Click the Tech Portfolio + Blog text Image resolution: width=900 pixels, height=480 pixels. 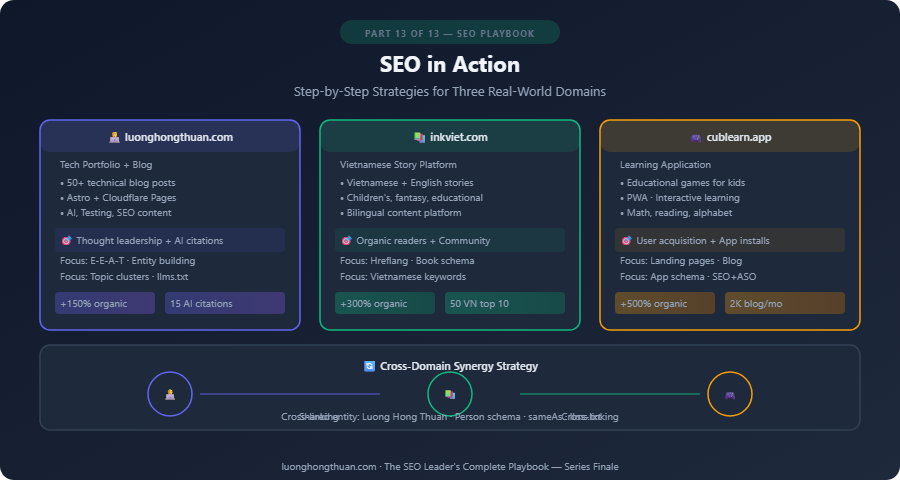coord(106,165)
